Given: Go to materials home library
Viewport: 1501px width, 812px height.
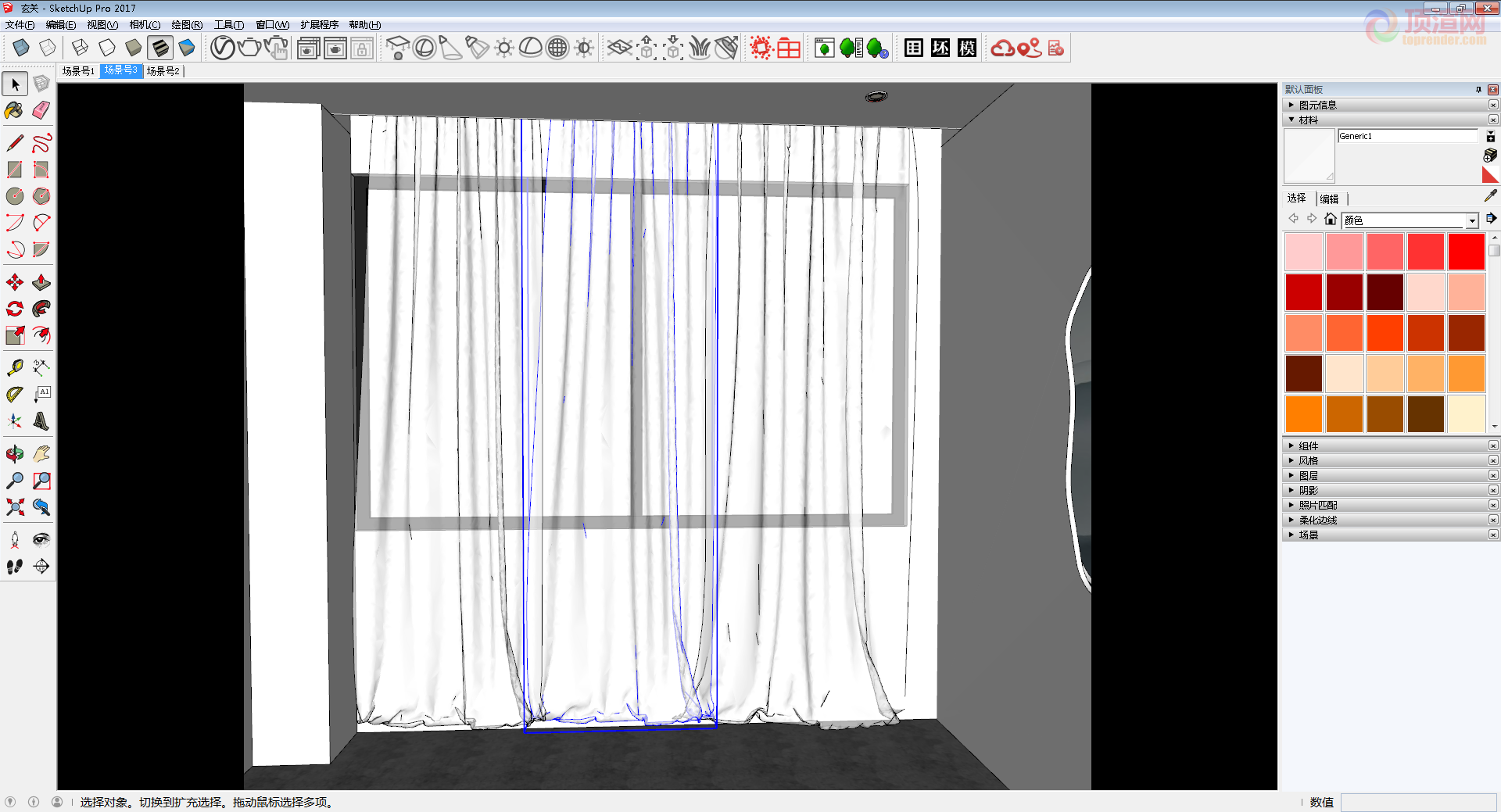Looking at the screenshot, I should tap(1330, 219).
